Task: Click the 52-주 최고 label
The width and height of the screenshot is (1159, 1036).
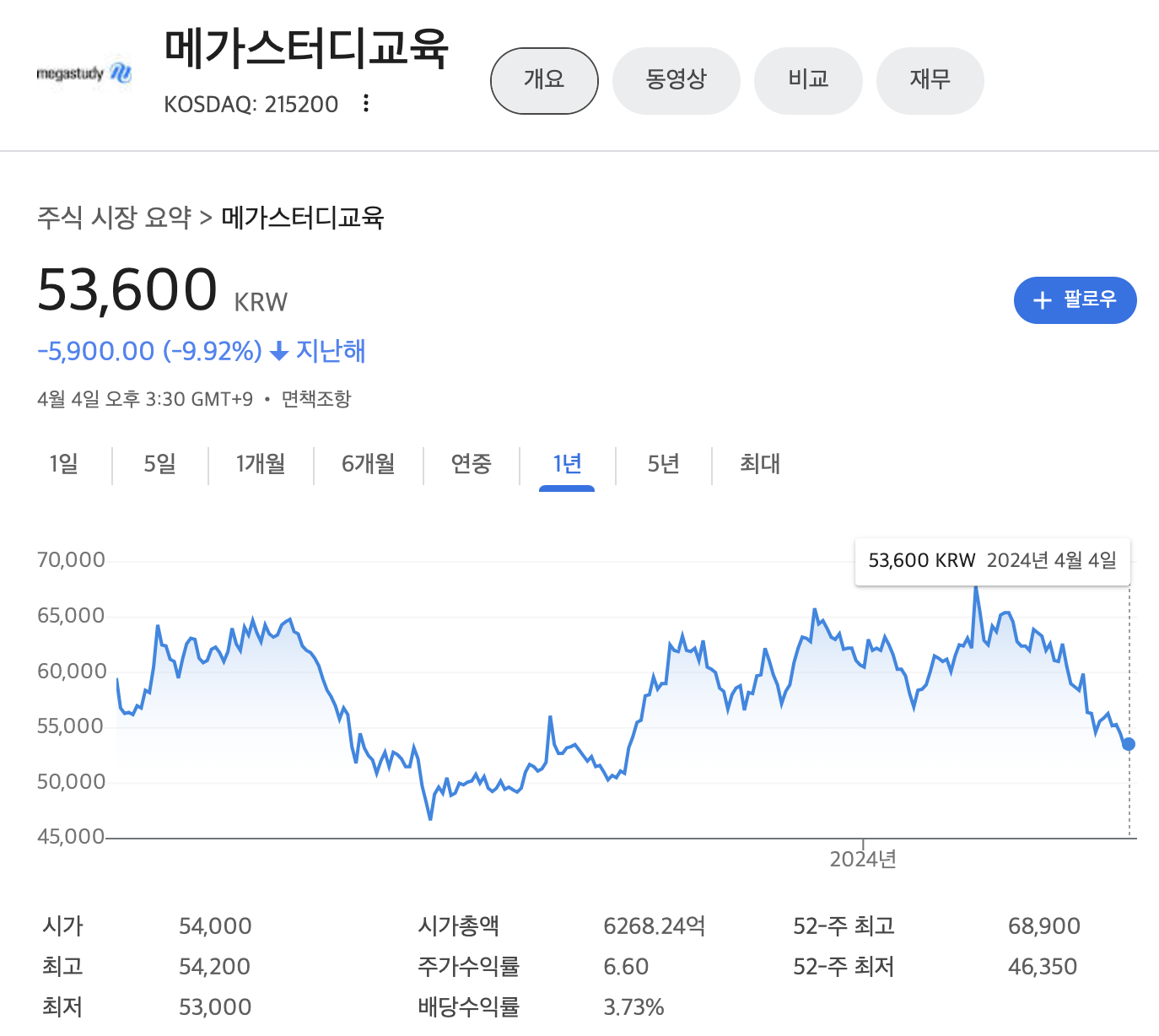Action: [844, 926]
